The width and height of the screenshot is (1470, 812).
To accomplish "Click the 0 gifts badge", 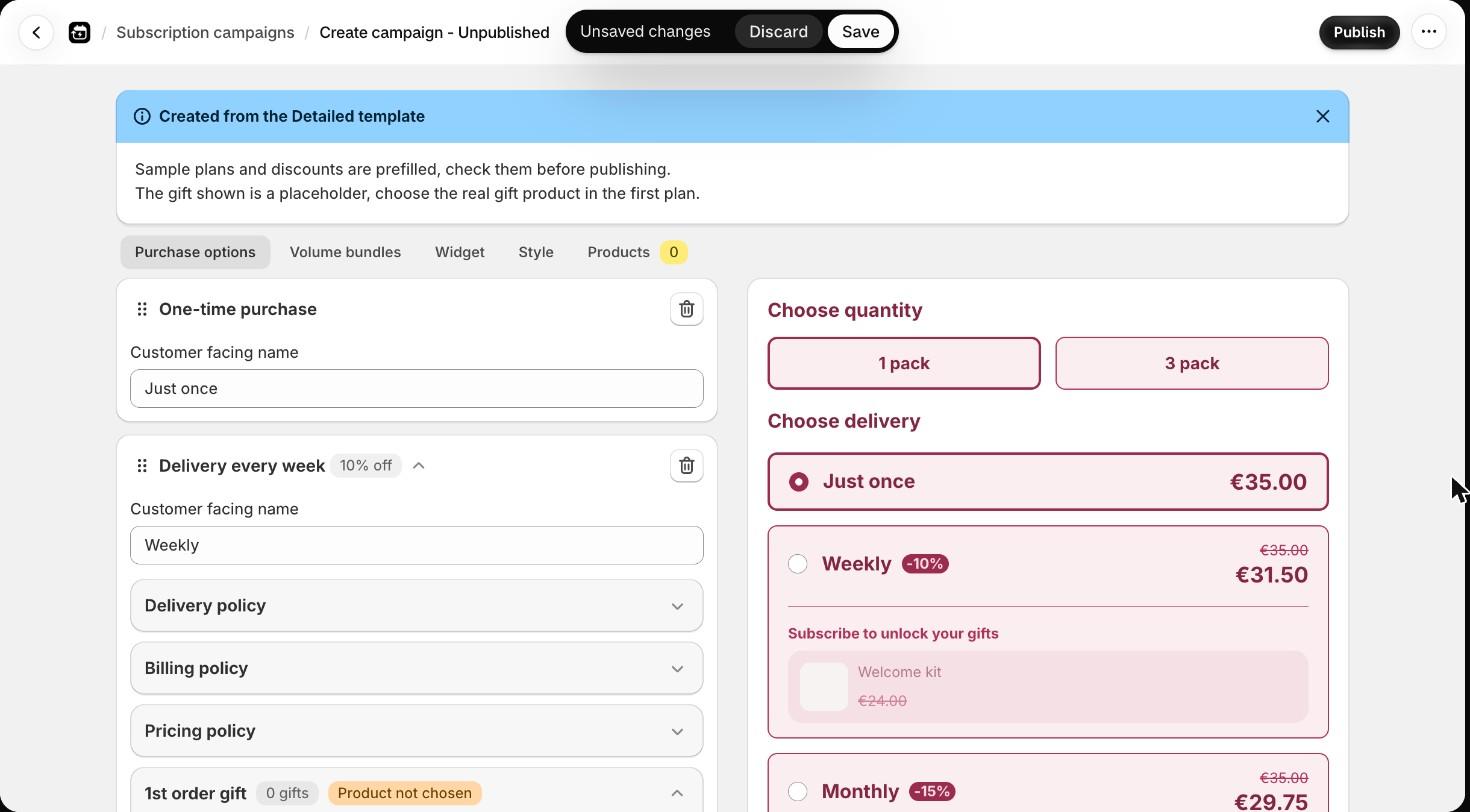I will pos(287,793).
